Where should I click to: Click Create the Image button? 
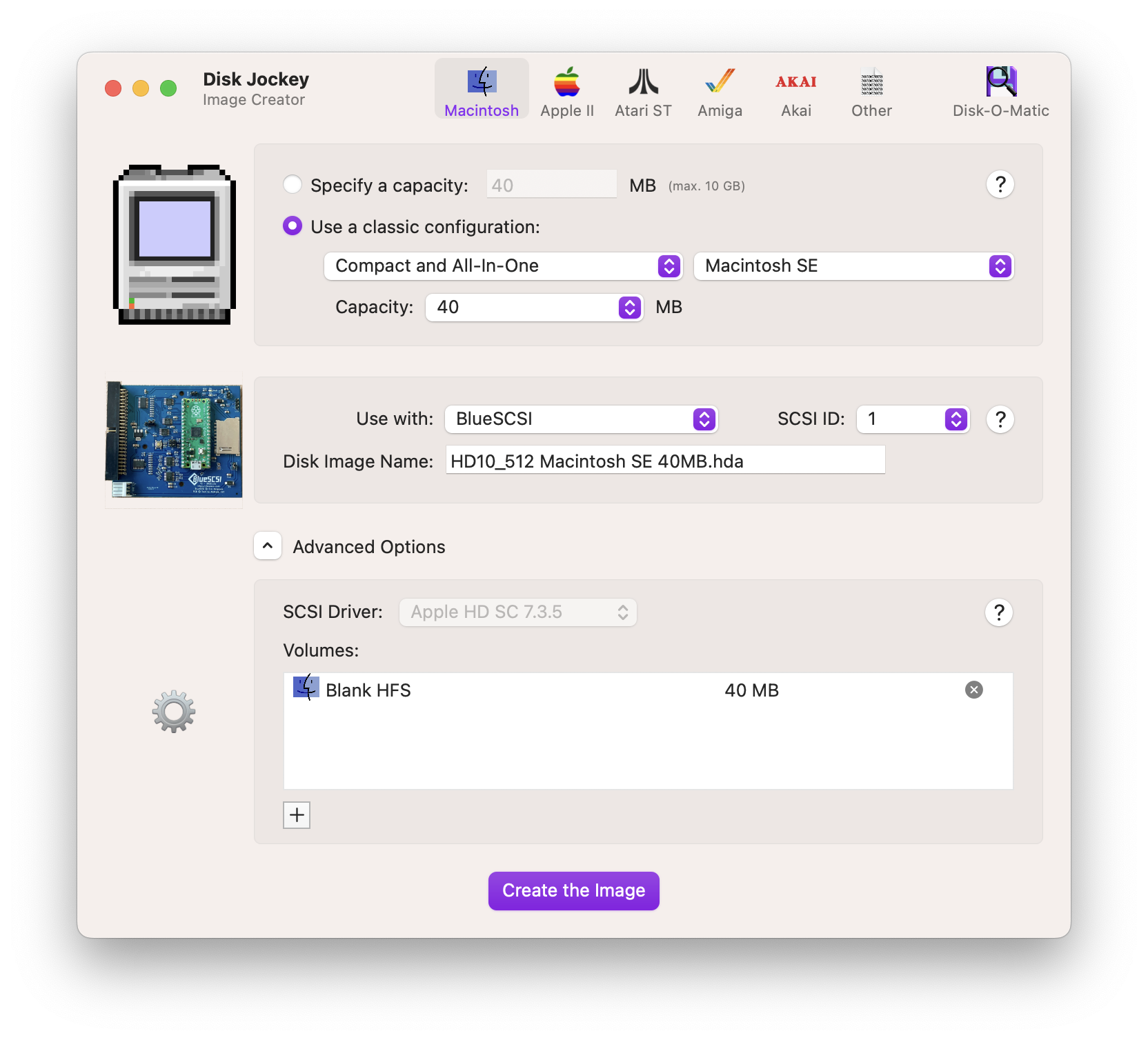tap(573, 890)
